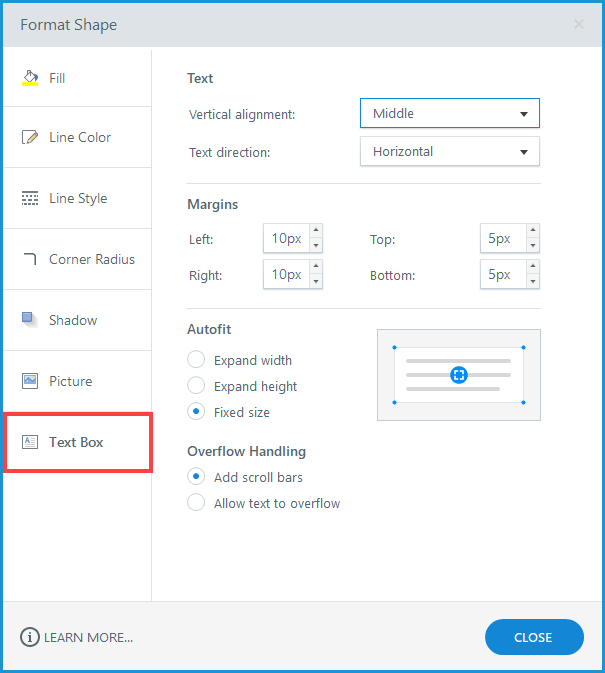Click the Text Box icon
605x673 pixels.
[x=30, y=442]
